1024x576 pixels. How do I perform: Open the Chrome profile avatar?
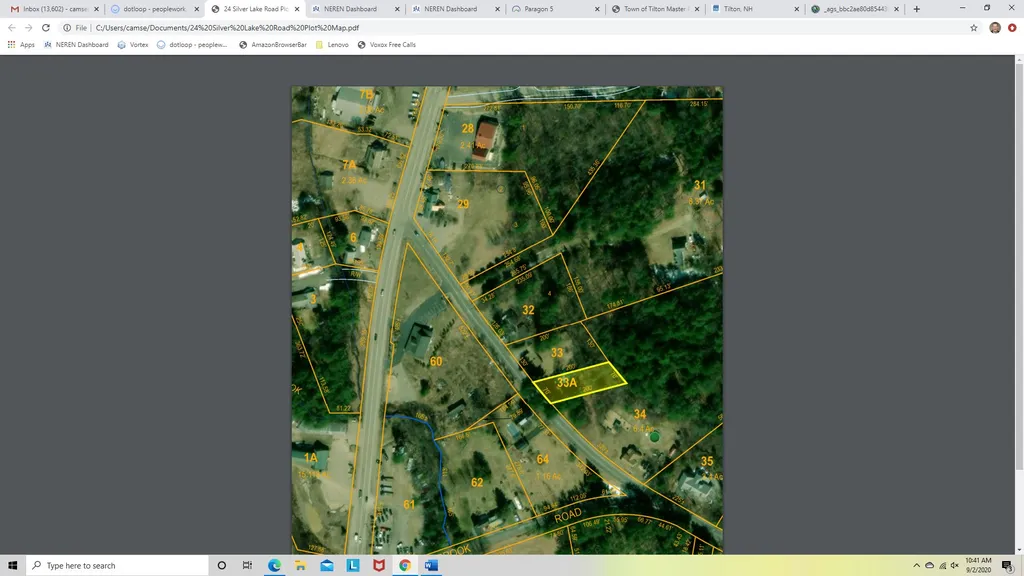point(995,27)
